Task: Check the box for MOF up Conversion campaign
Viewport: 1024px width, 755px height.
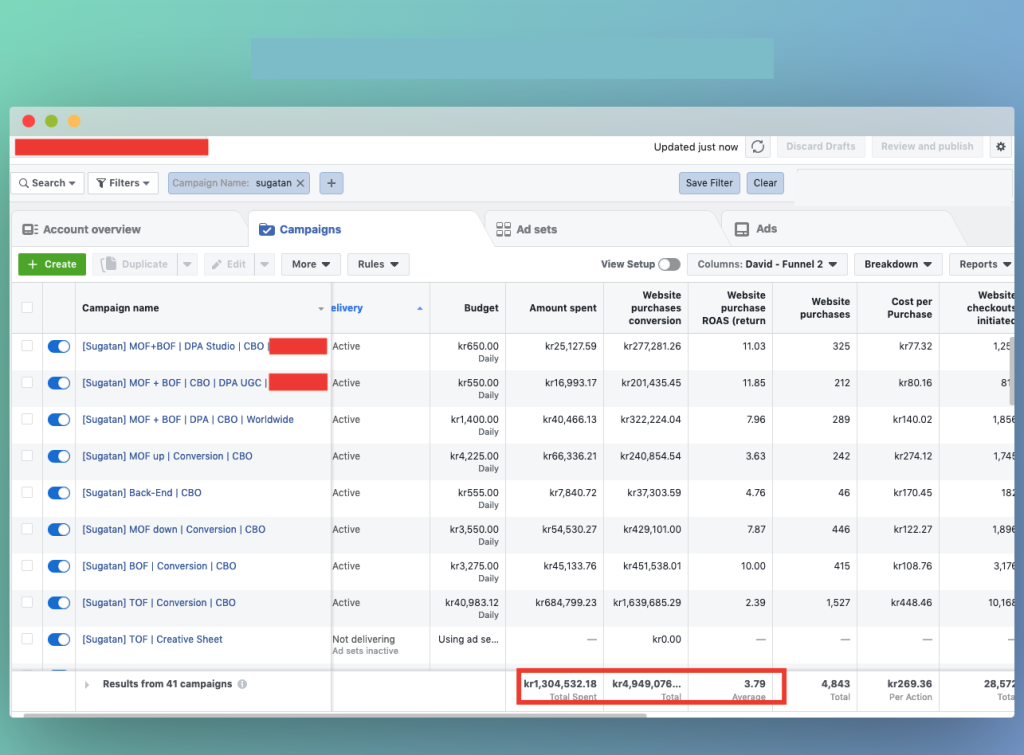Action: 27,456
